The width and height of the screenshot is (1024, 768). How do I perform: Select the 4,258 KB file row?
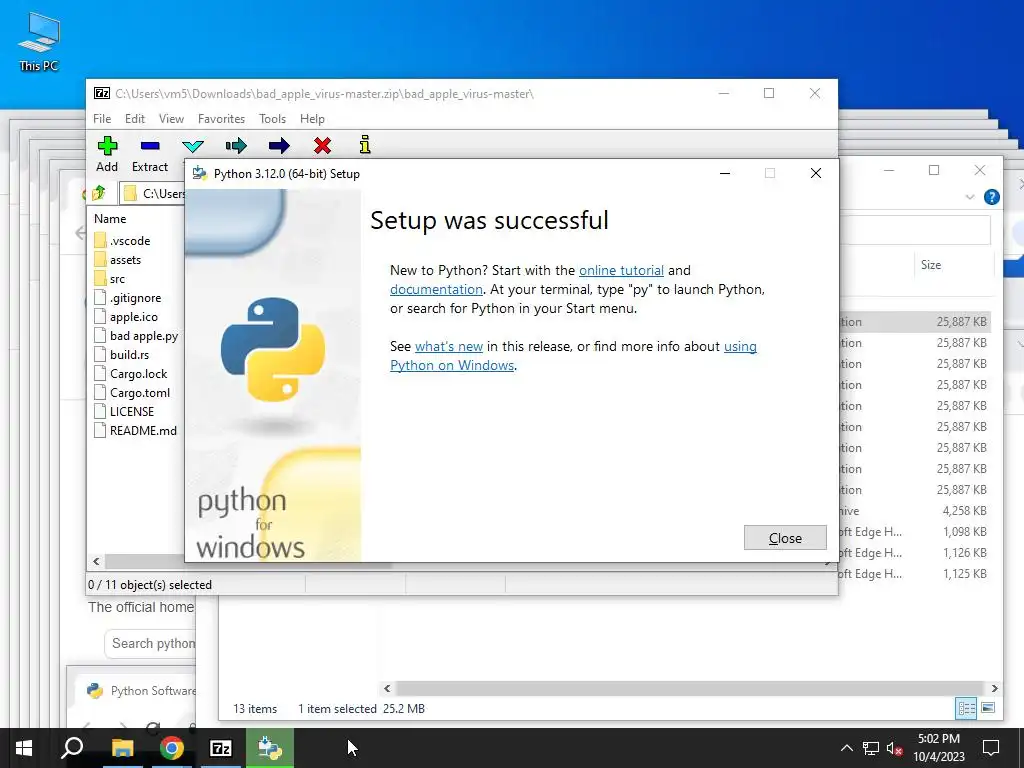(x=914, y=511)
